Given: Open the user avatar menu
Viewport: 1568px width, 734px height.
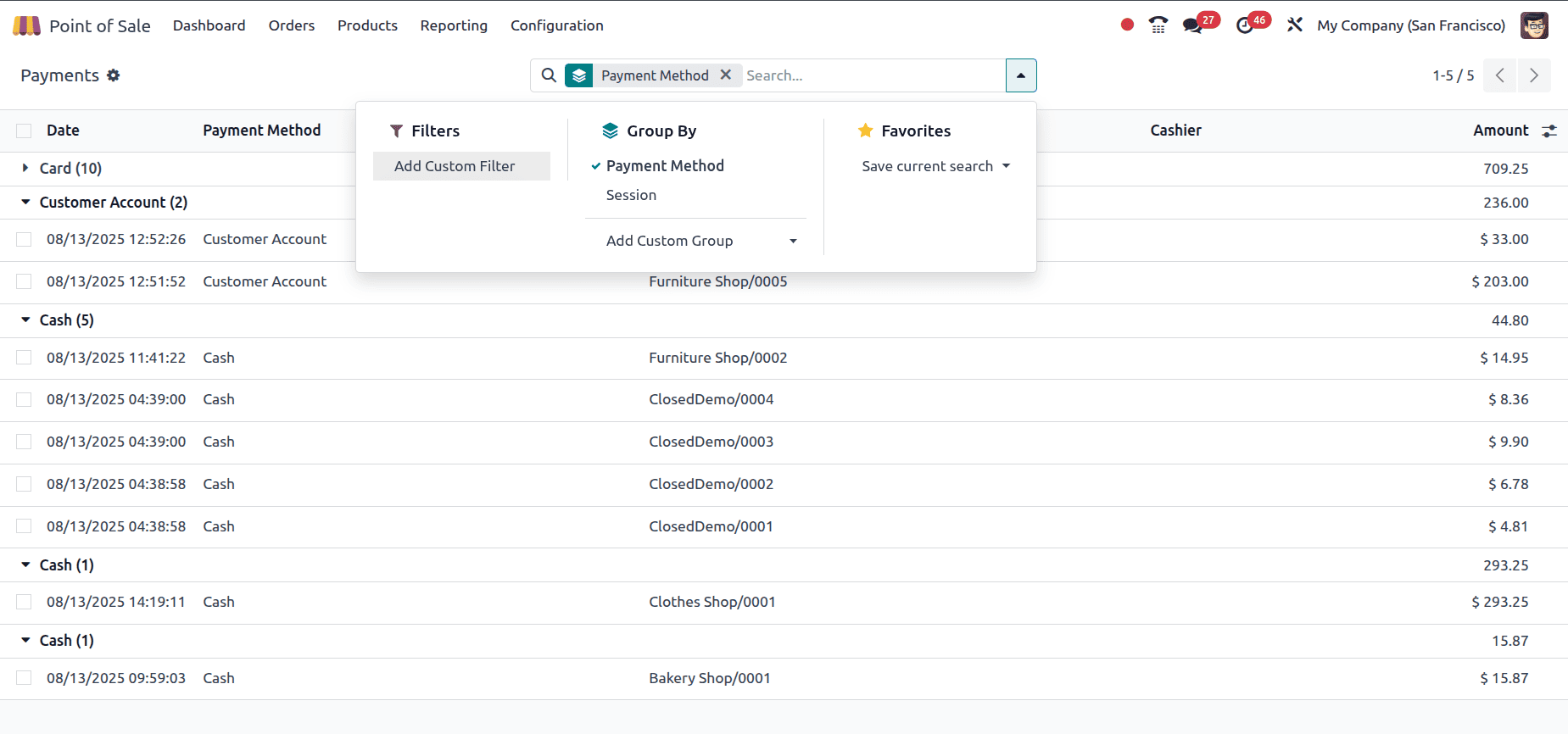Looking at the screenshot, I should coord(1534,25).
